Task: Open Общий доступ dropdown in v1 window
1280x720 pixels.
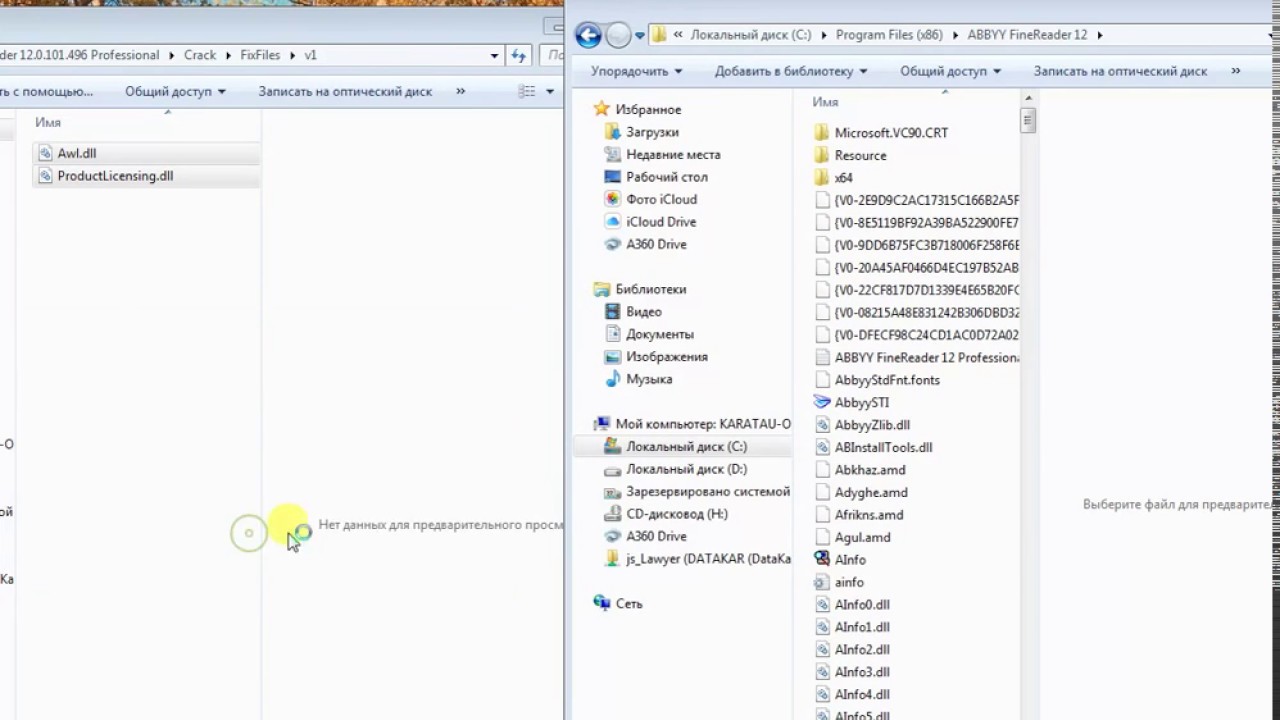Action: tap(175, 91)
